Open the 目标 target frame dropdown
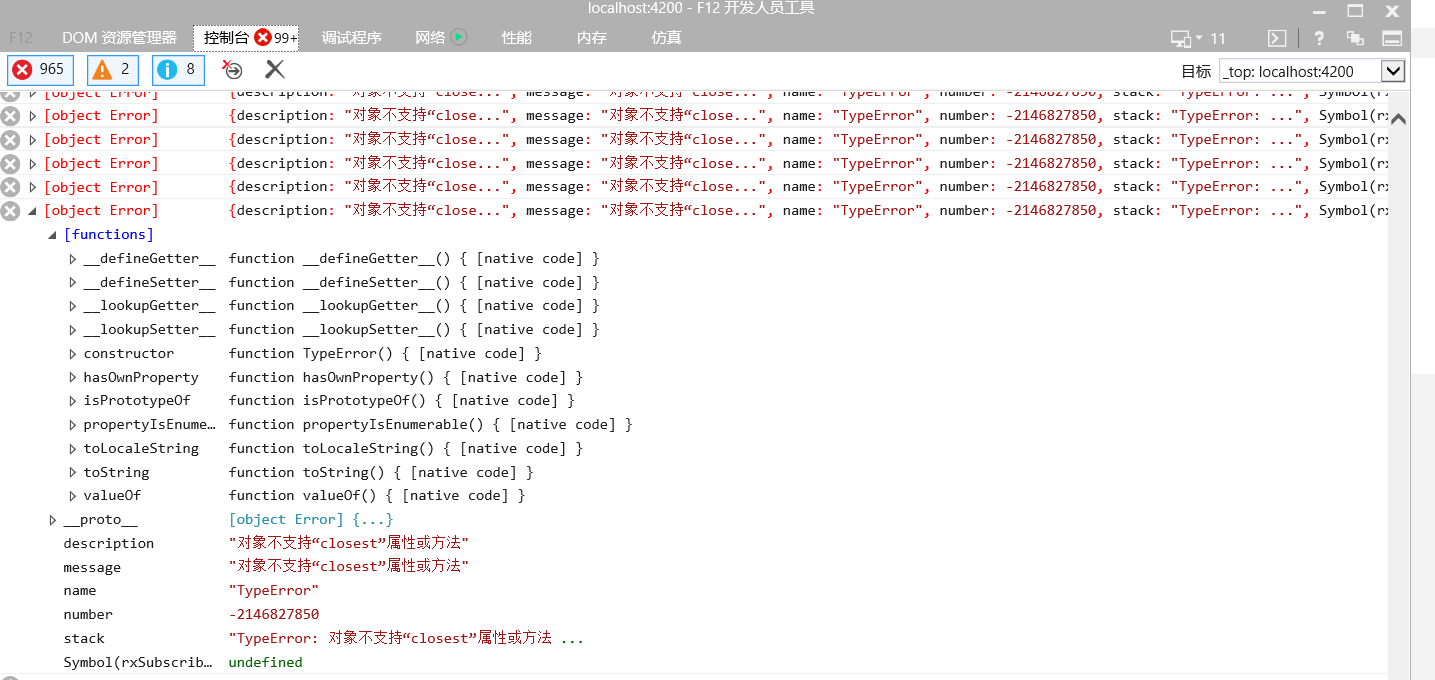1435x680 pixels. tap(1392, 70)
